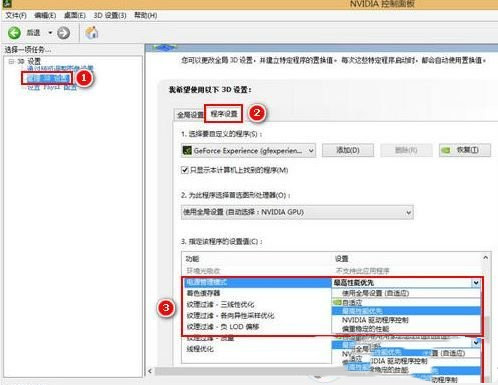The width and height of the screenshot is (498, 385).
Task: Open the 桌面 menu
Action: [x=75, y=15]
